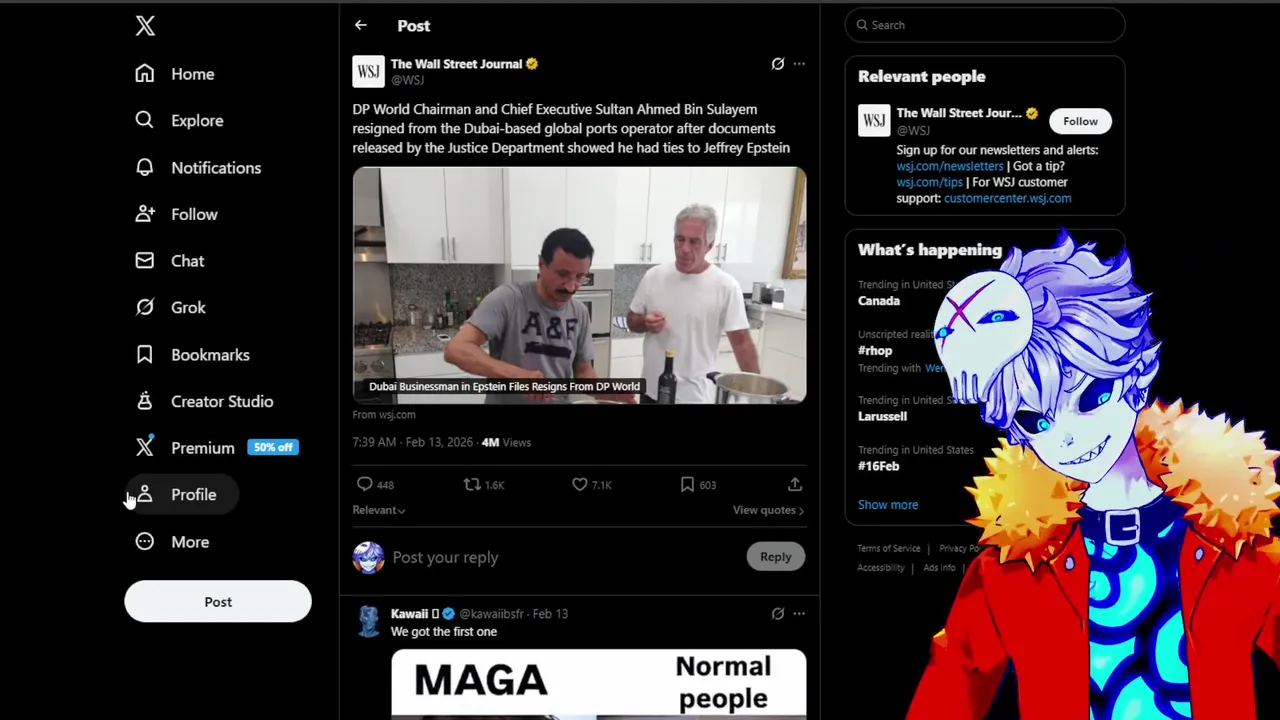Click the Post button in the sidebar
Viewport: 1280px width, 720px height.
pos(218,602)
